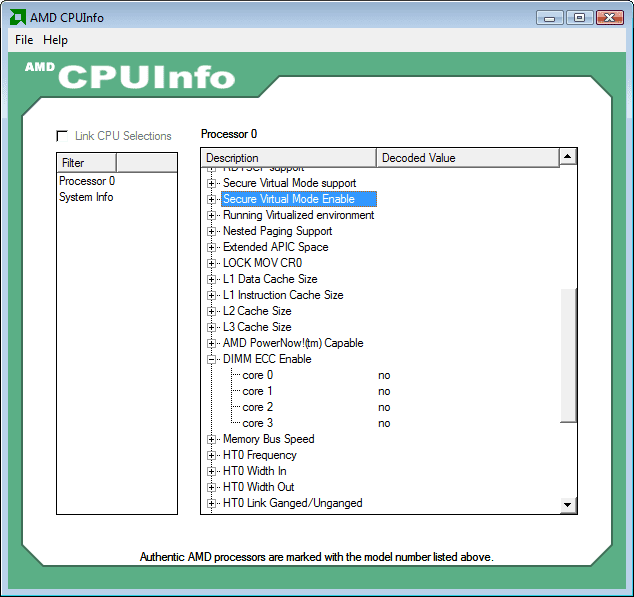Expand Memory Bus Speed node

tap(211, 439)
